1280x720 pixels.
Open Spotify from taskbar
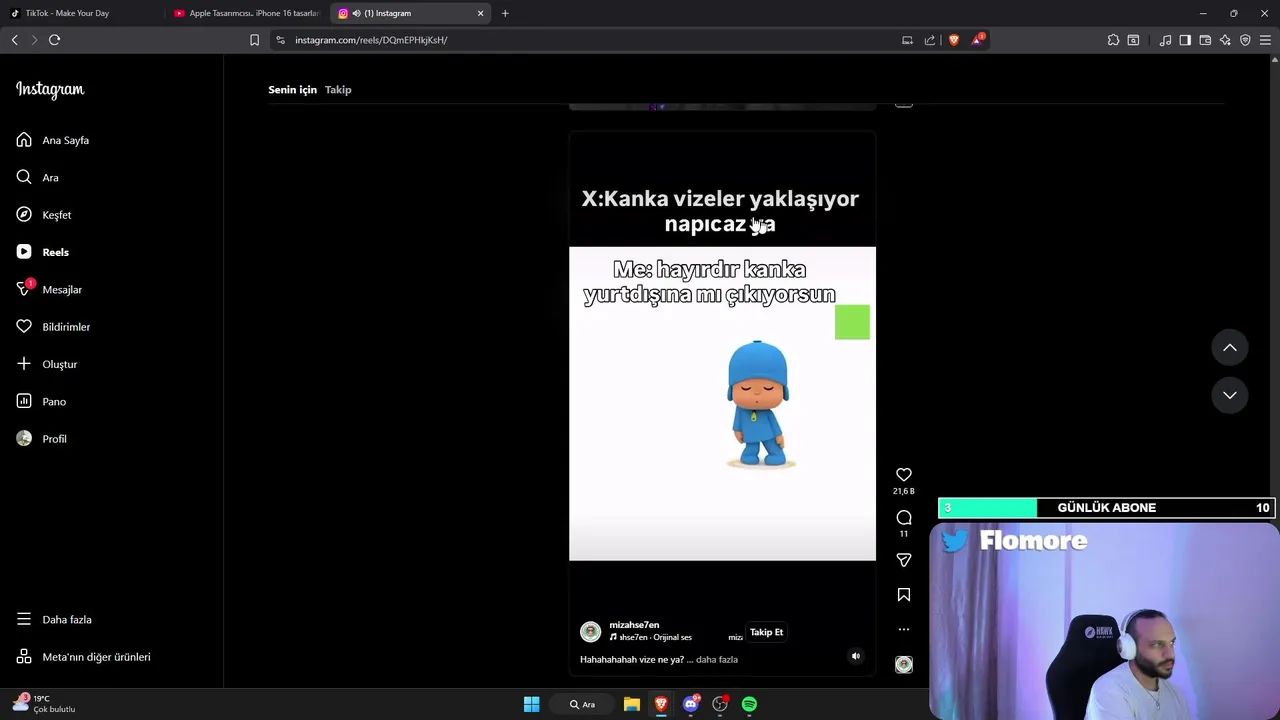(749, 704)
